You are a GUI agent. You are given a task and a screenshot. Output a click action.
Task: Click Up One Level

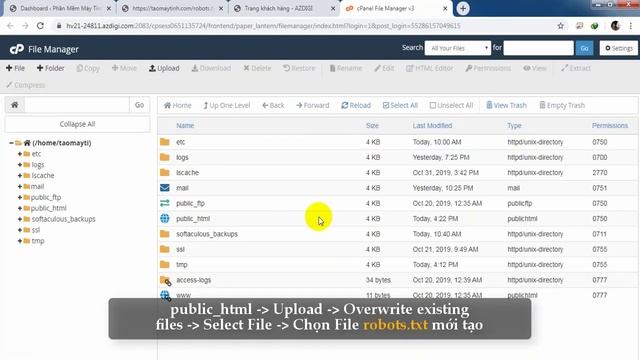227,105
